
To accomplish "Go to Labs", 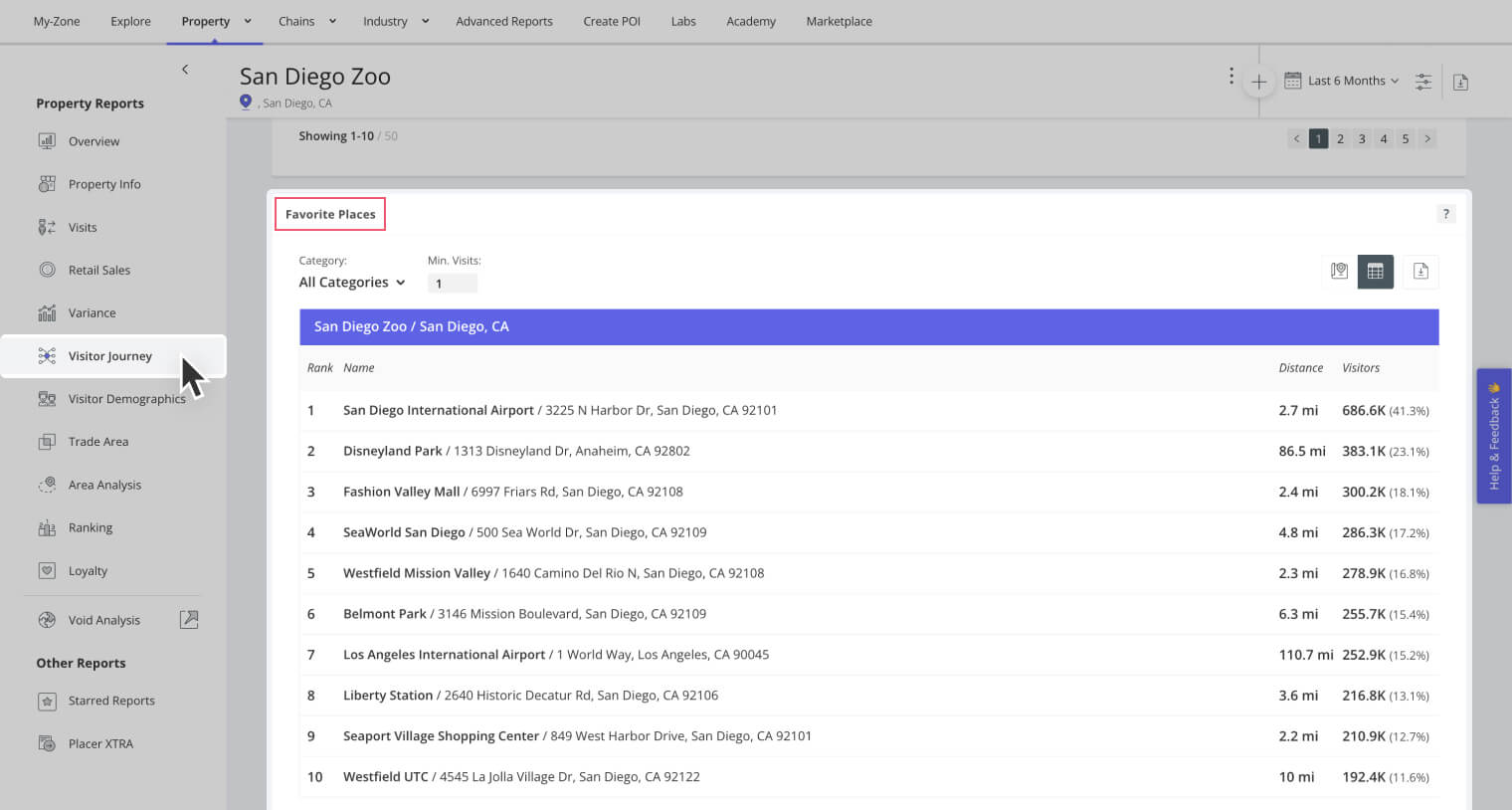I will pos(683,21).
